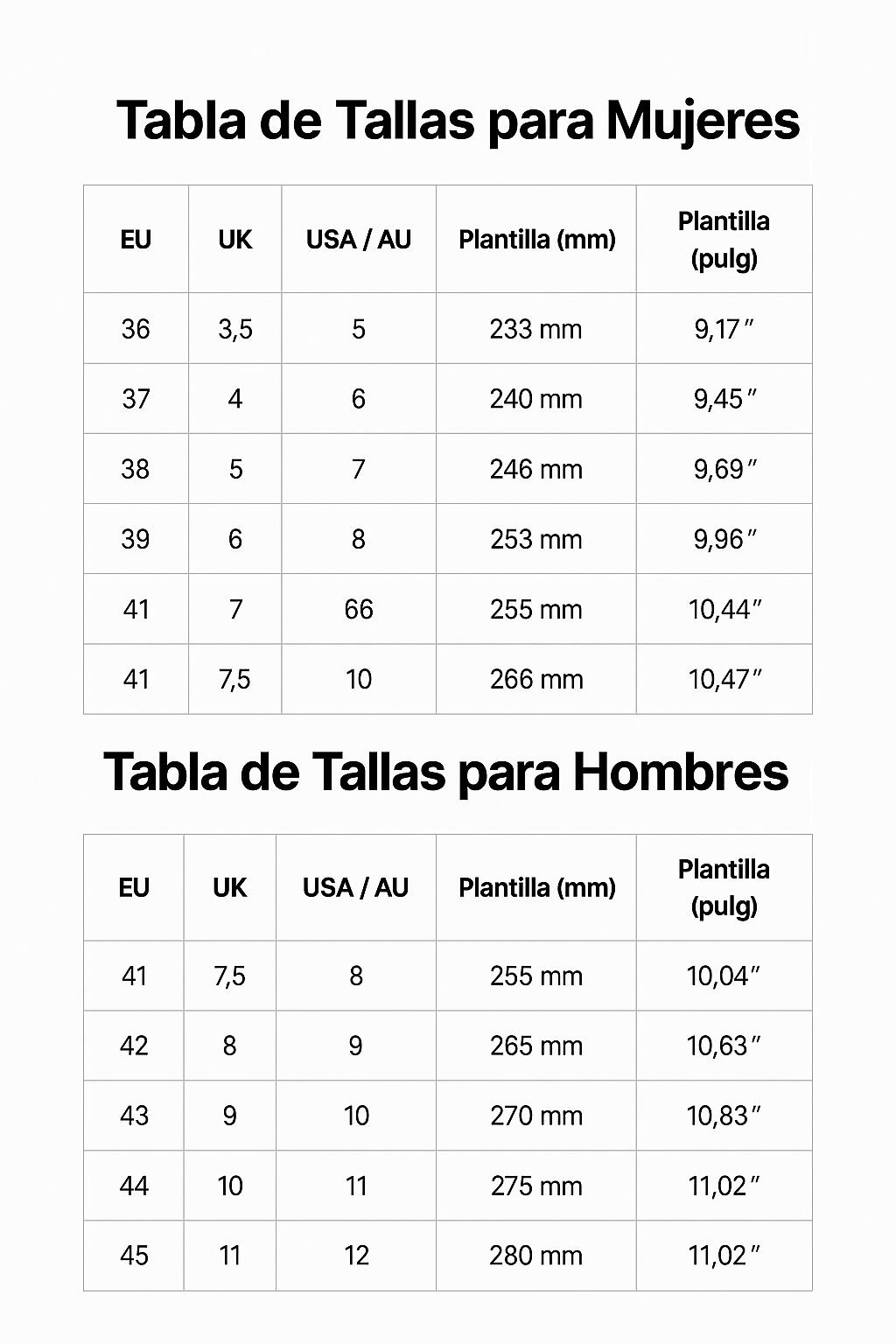The width and height of the screenshot is (896, 1344).
Task: Click the 270 mm insole cell
Action: tap(536, 1116)
